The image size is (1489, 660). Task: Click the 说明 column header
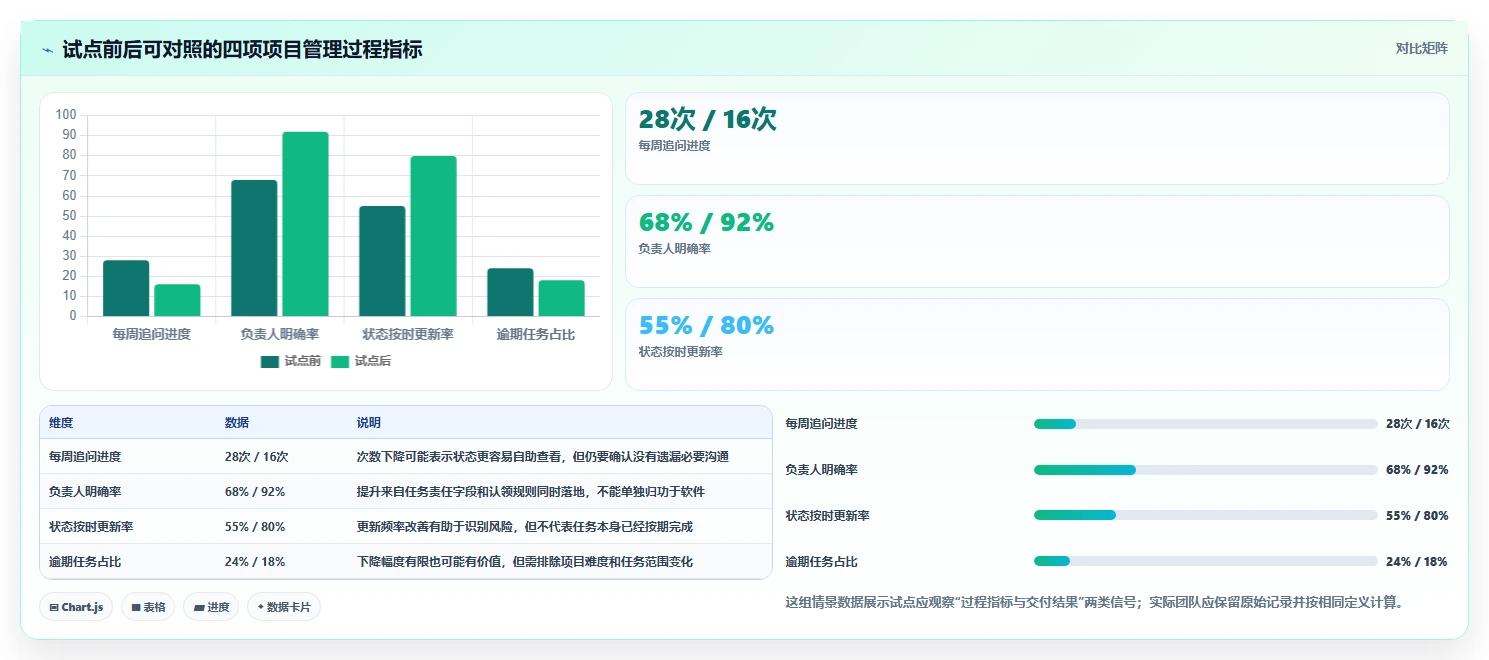(x=369, y=423)
